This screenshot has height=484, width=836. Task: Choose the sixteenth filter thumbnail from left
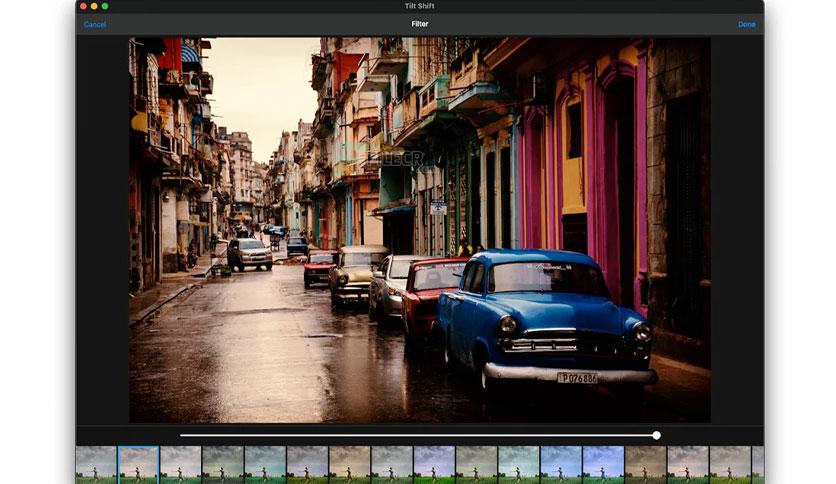[x=730, y=465]
